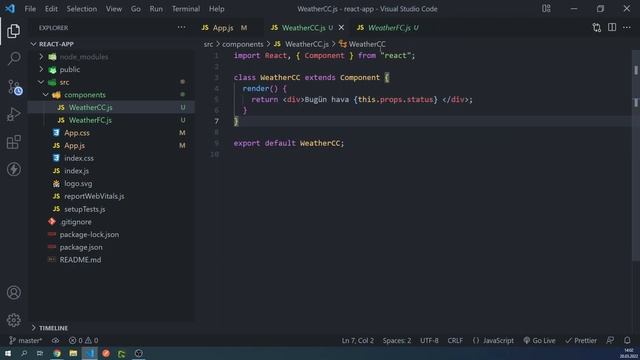Open Windows Start menu
The image size is (640, 360).
[8, 353]
